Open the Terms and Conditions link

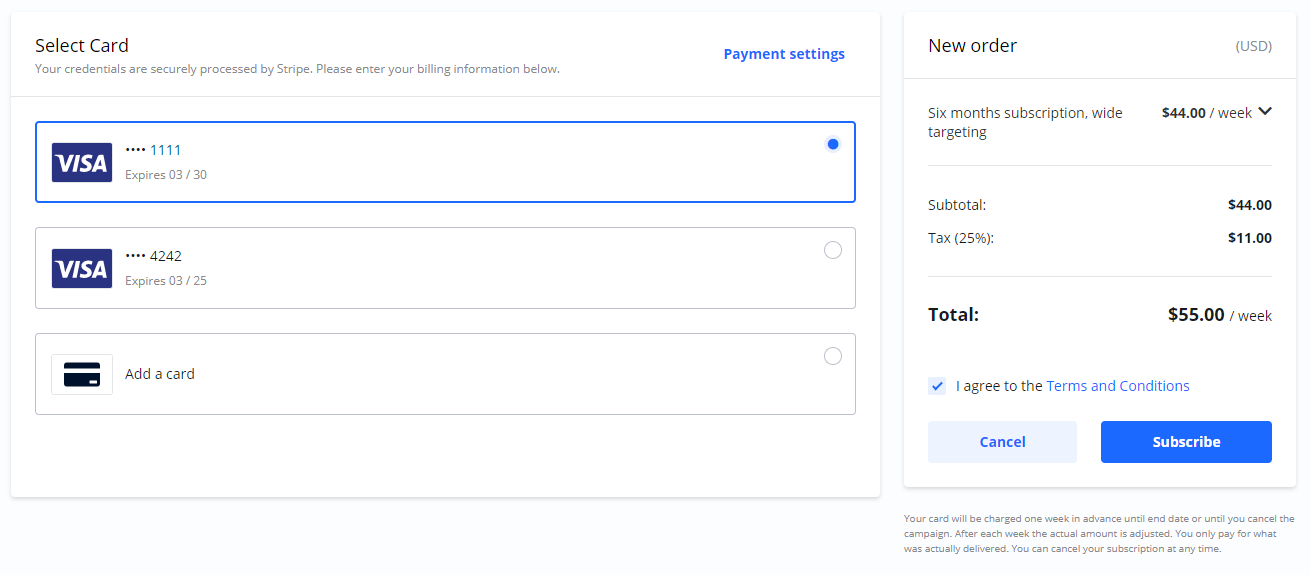tap(1117, 386)
